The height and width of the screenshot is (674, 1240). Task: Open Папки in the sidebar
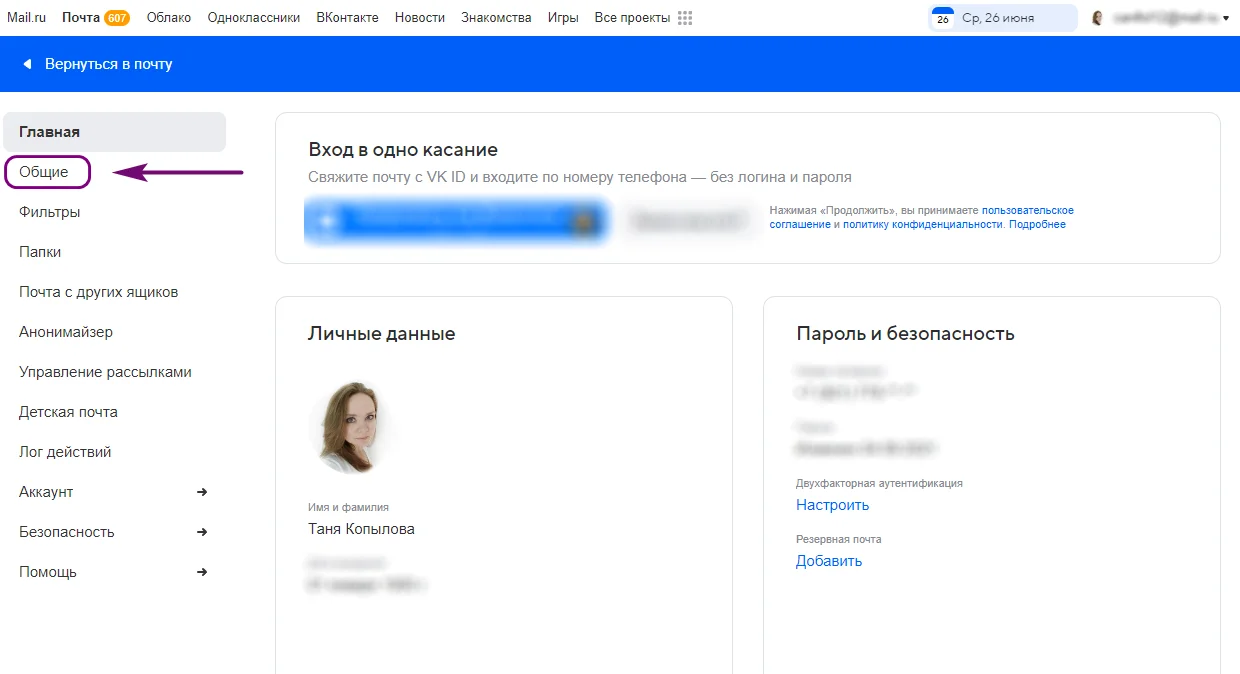[x=40, y=252]
